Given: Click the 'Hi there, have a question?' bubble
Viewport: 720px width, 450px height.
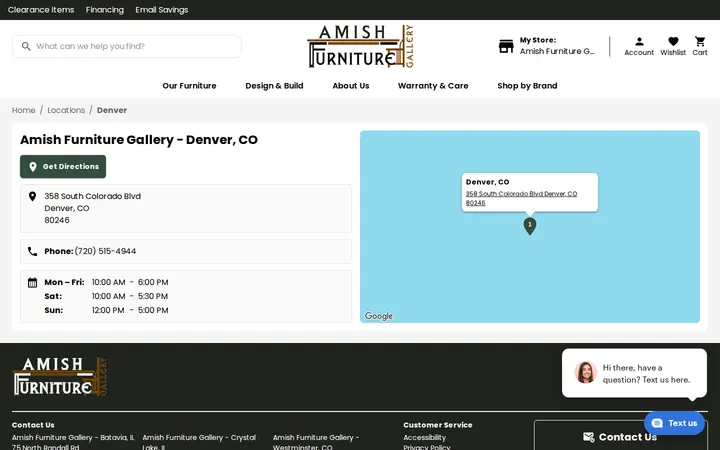Looking at the screenshot, I should 634,373.
